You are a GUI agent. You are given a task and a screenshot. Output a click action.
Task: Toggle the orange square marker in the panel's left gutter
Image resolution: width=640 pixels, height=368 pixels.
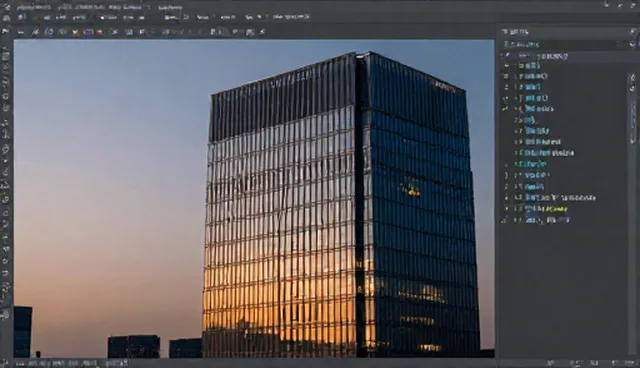click(x=507, y=76)
